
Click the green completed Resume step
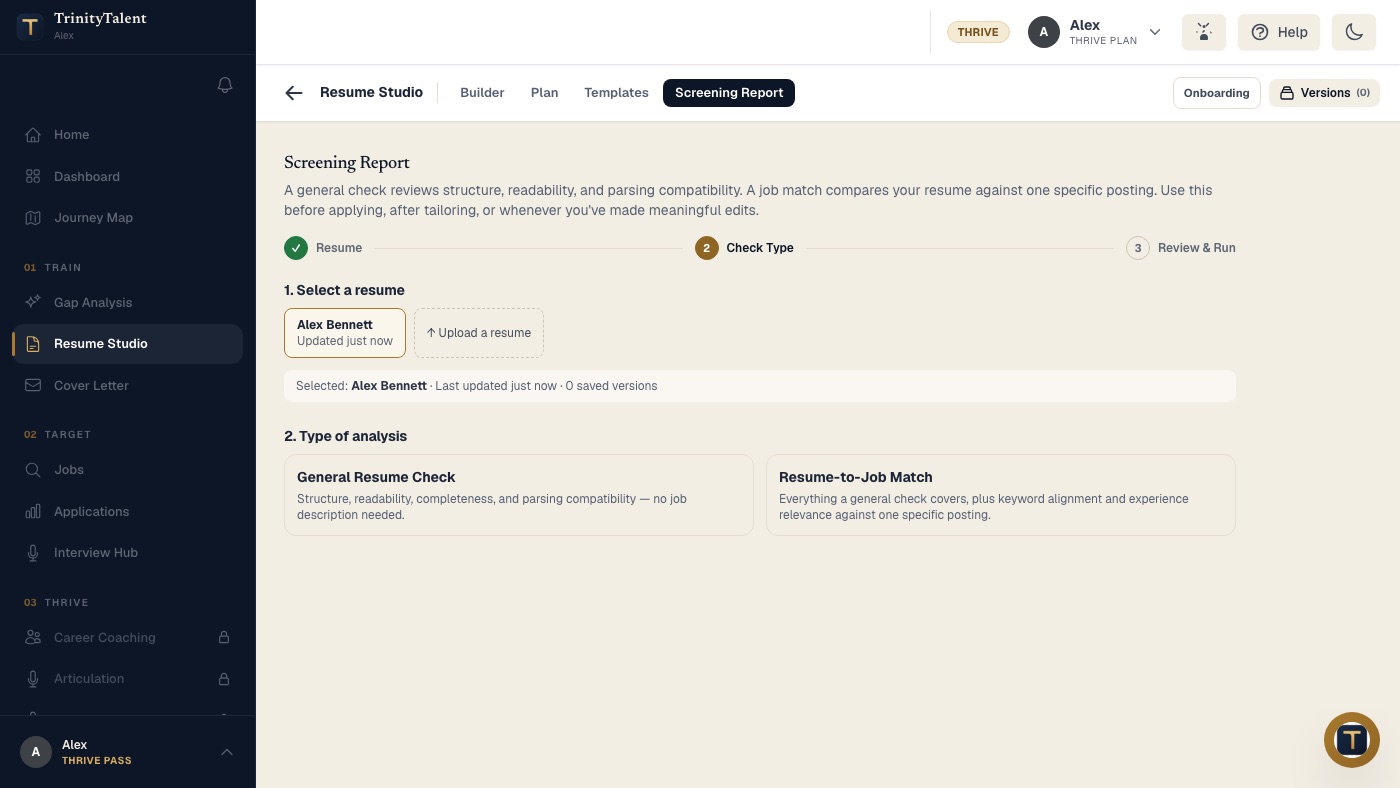click(296, 248)
